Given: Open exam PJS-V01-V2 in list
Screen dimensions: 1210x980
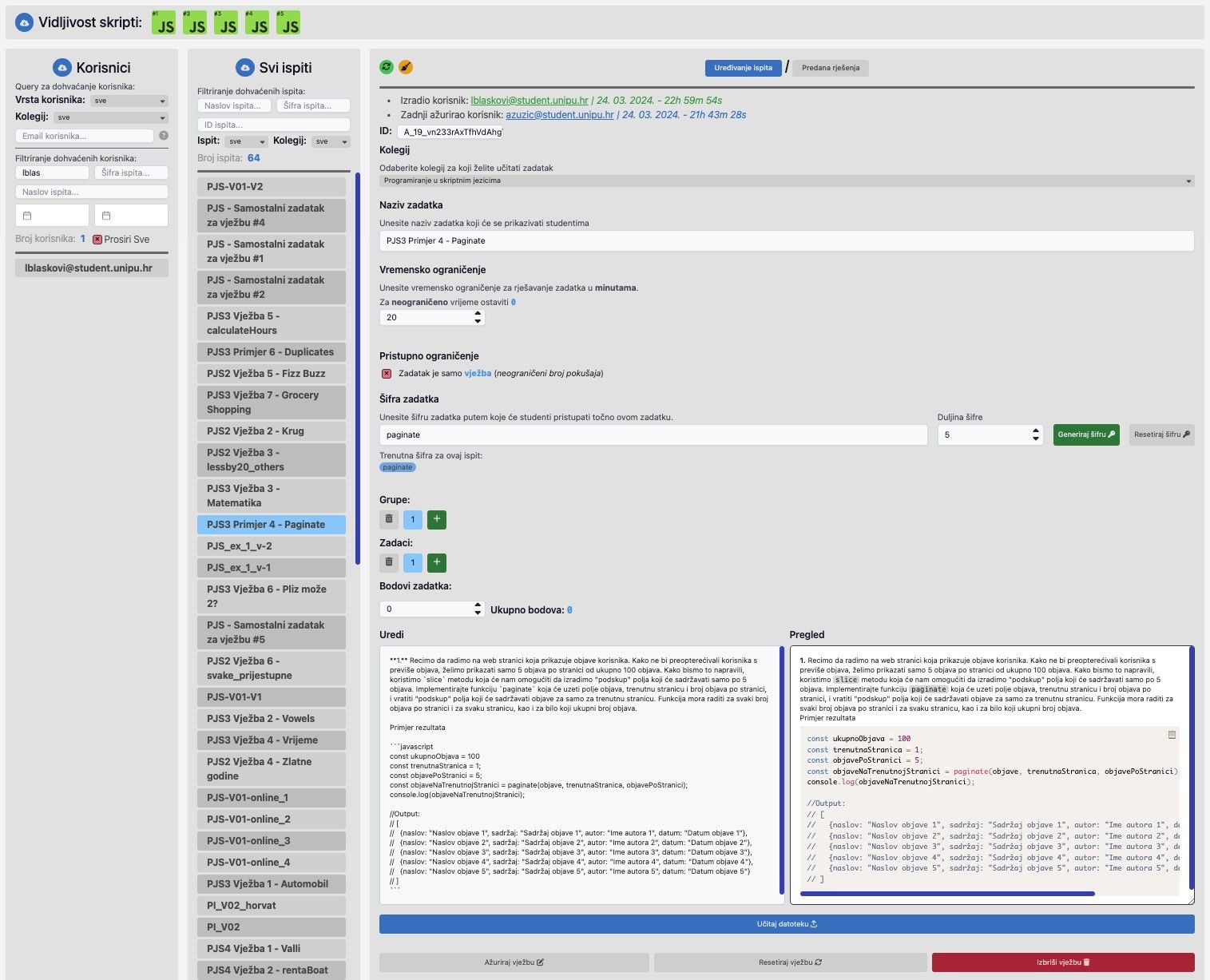Looking at the screenshot, I should coord(272,187).
